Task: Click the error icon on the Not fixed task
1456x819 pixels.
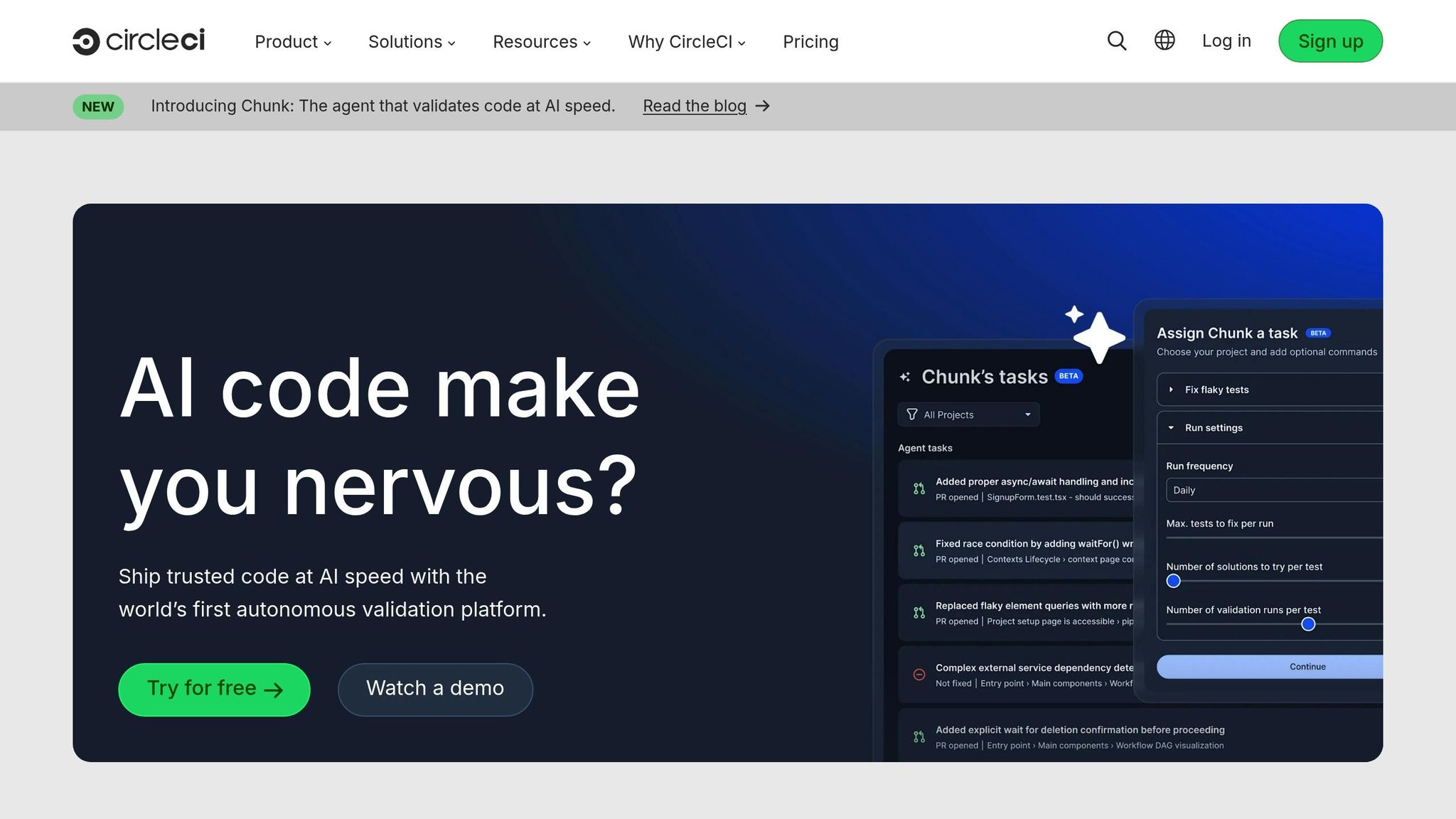Action: tap(918, 674)
